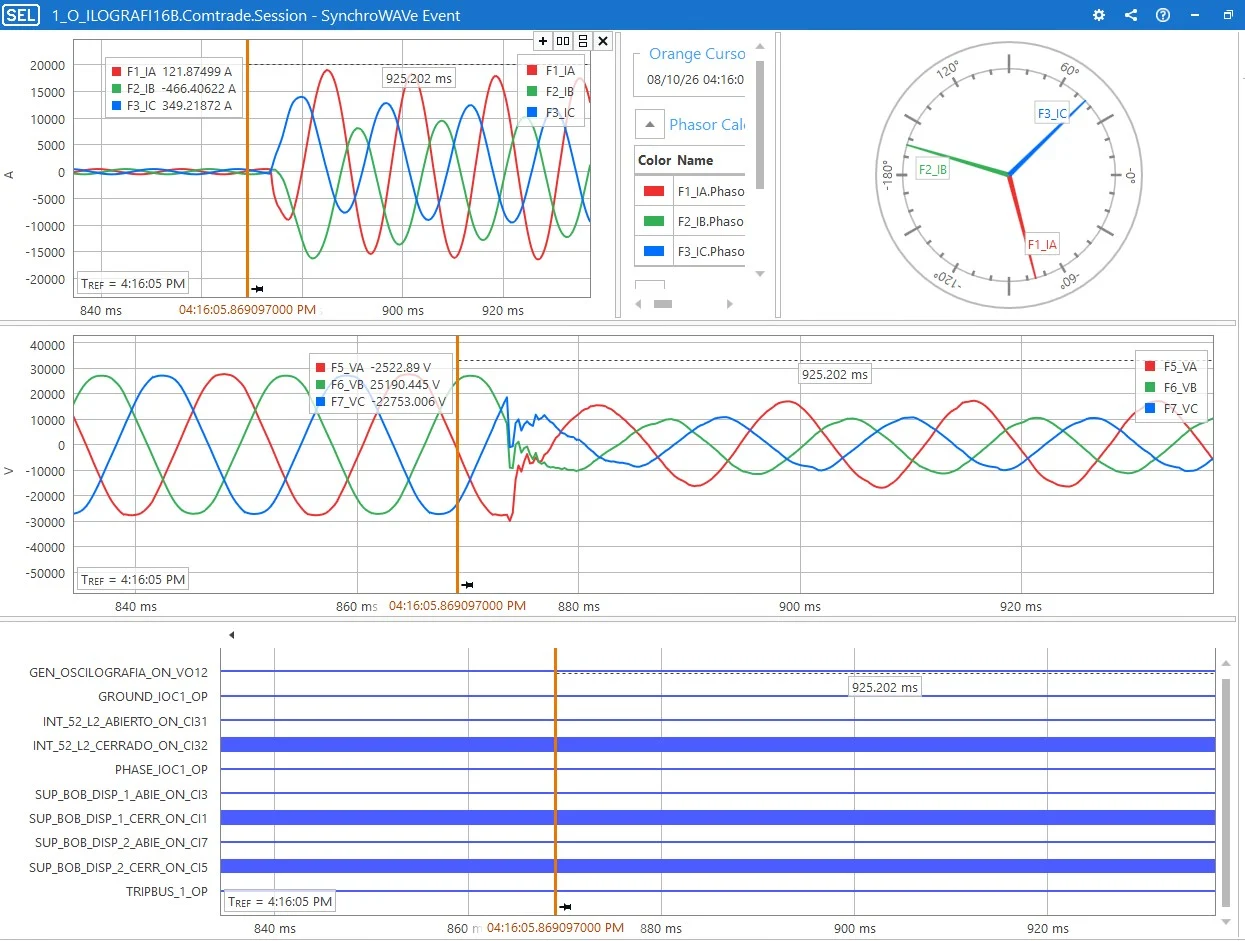The height and width of the screenshot is (941, 1245).
Task: Click F7_VC -22753.006 V cursor readout
Action: tap(381, 403)
